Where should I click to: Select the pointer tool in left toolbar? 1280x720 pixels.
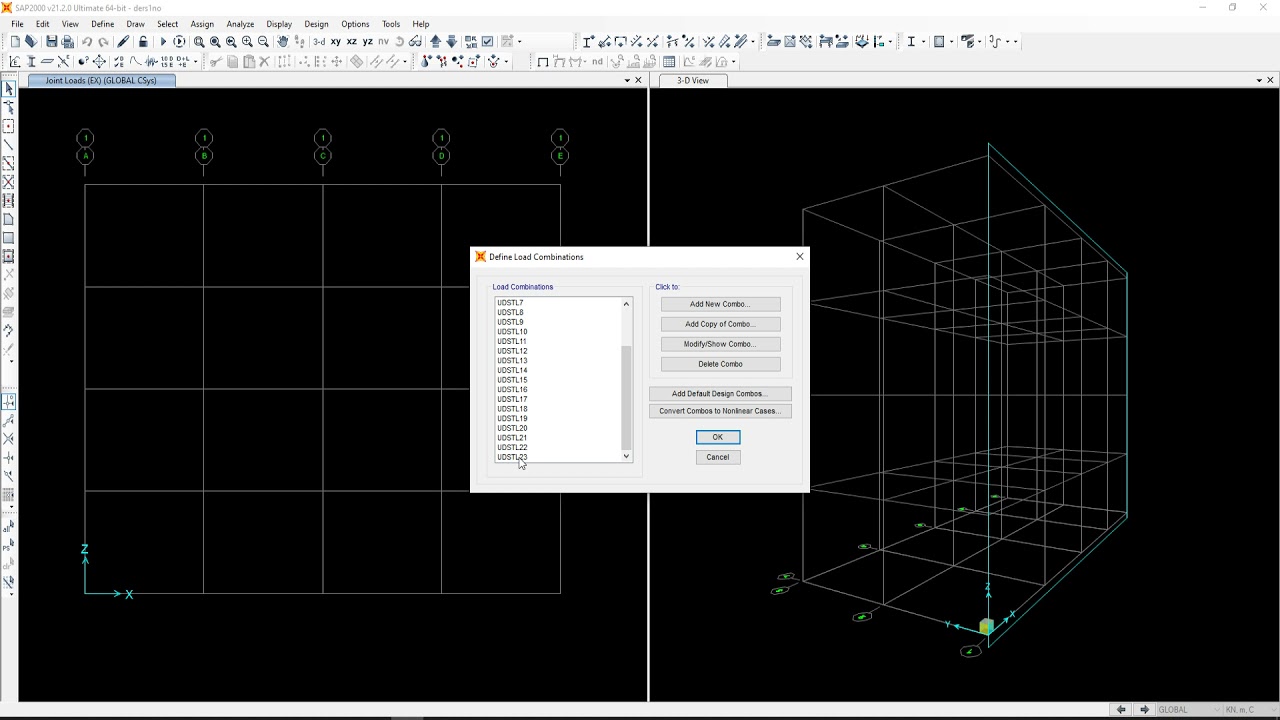click(x=9, y=89)
